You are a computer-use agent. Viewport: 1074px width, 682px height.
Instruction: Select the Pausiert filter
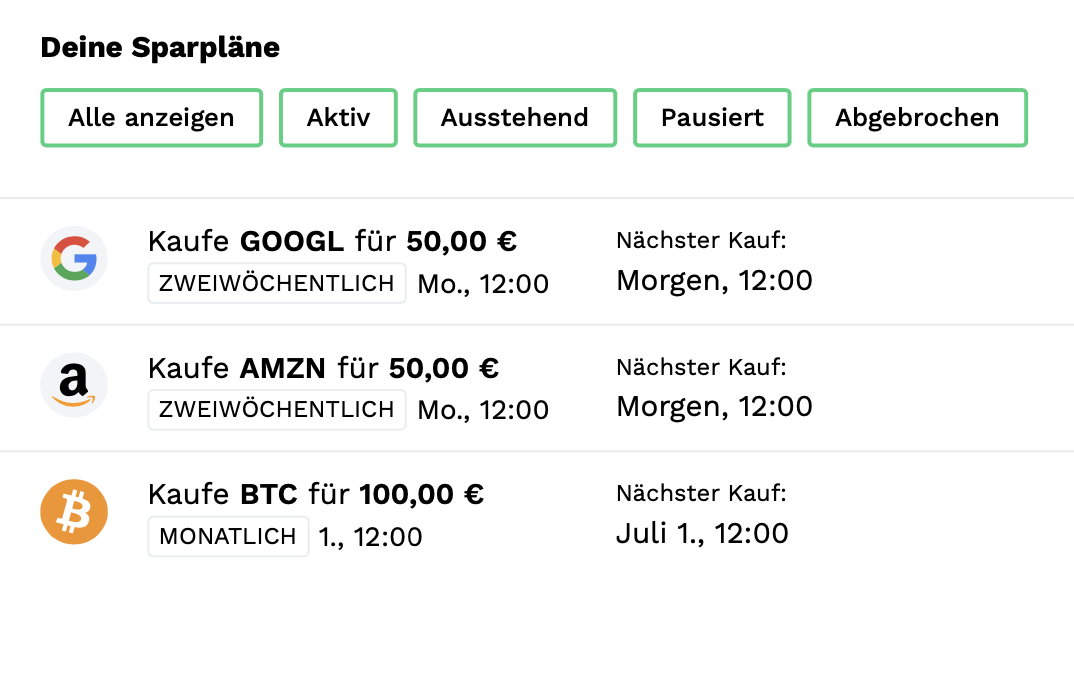tap(712, 118)
